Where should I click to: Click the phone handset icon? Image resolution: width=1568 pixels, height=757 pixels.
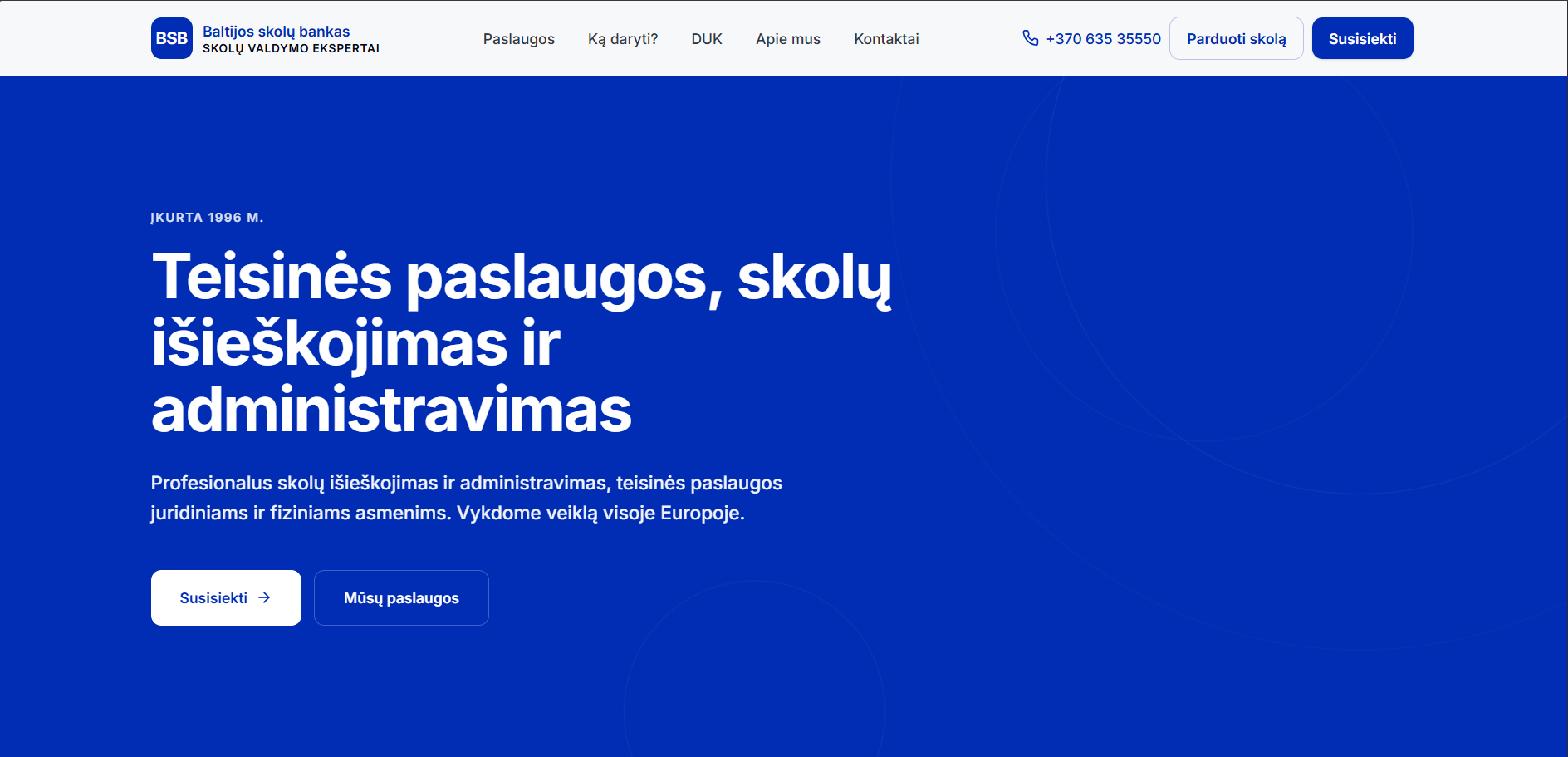(1030, 38)
